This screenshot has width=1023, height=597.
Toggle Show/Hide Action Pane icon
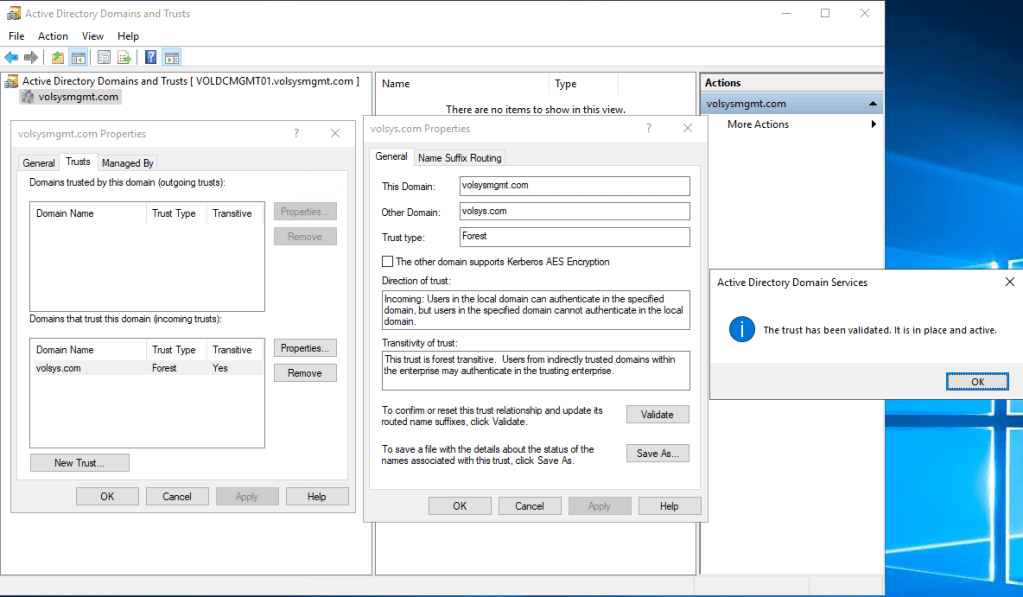171,58
